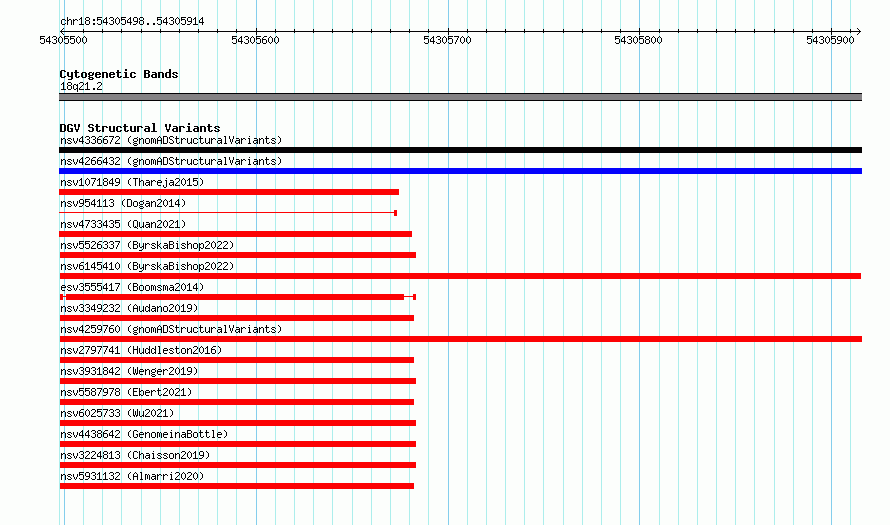Image resolution: width=890 pixels, height=525 pixels.
Task: Click the nsv3931842 (Wenger2019) label
Action: tap(129, 371)
